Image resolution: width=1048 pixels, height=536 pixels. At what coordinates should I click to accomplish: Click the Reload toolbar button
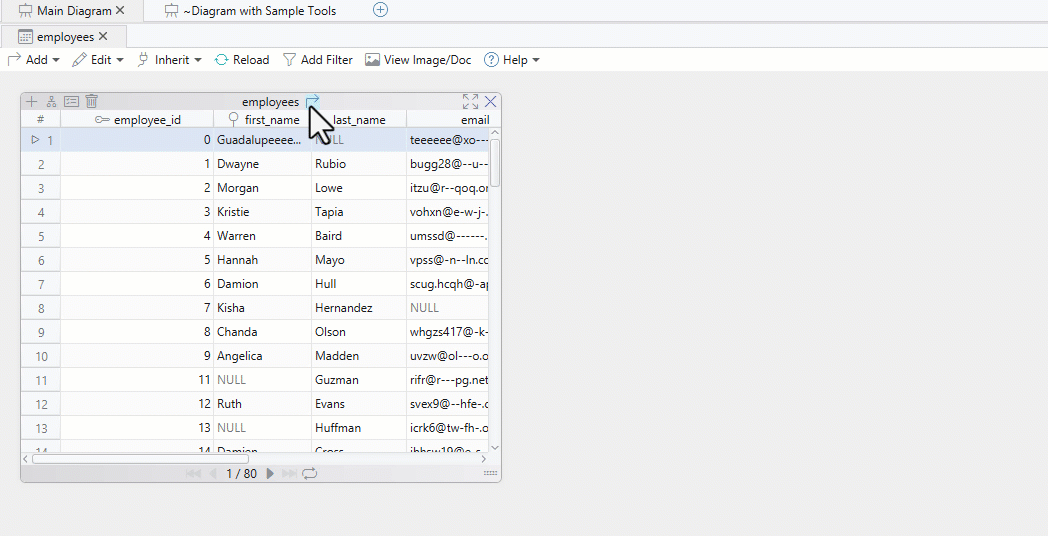242,59
